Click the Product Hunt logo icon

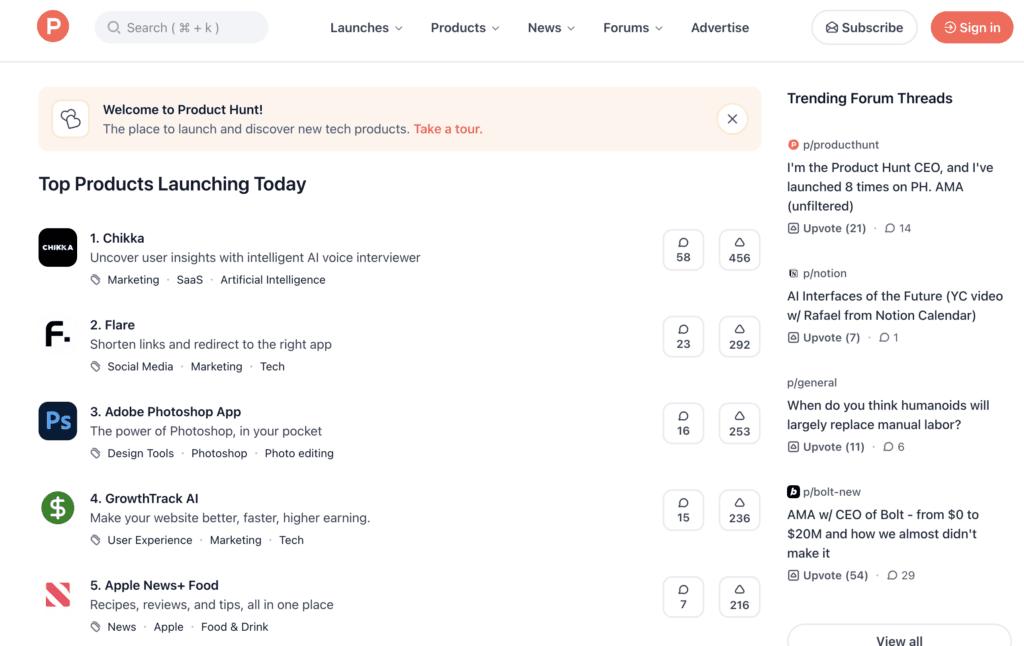[x=53, y=27]
